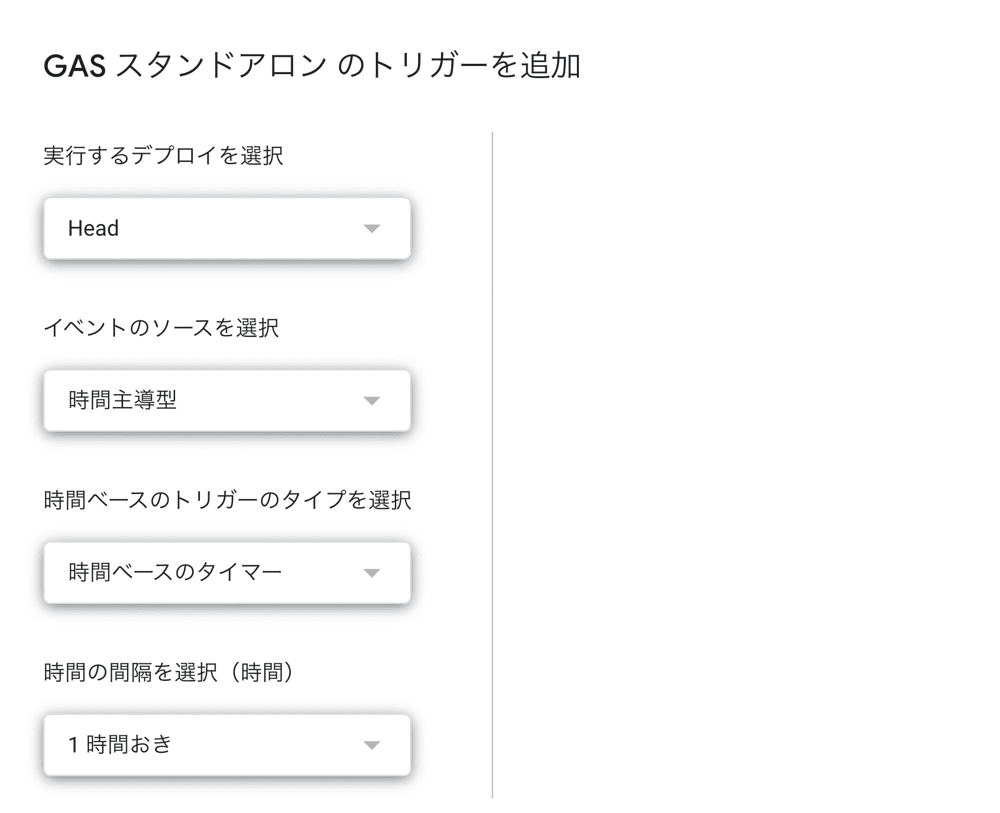The image size is (1000, 813).
Task: Click the word GAS in the title
Action: [x=75, y=66]
